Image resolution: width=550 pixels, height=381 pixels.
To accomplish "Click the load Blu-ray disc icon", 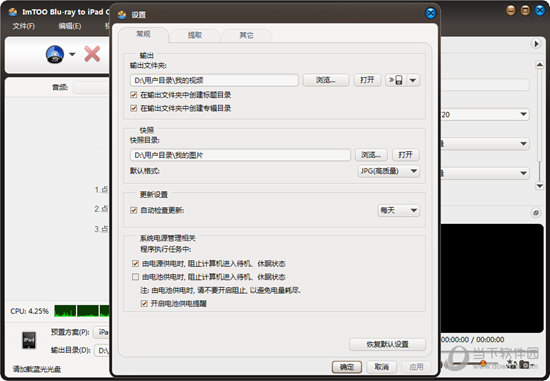I will click(x=55, y=55).
